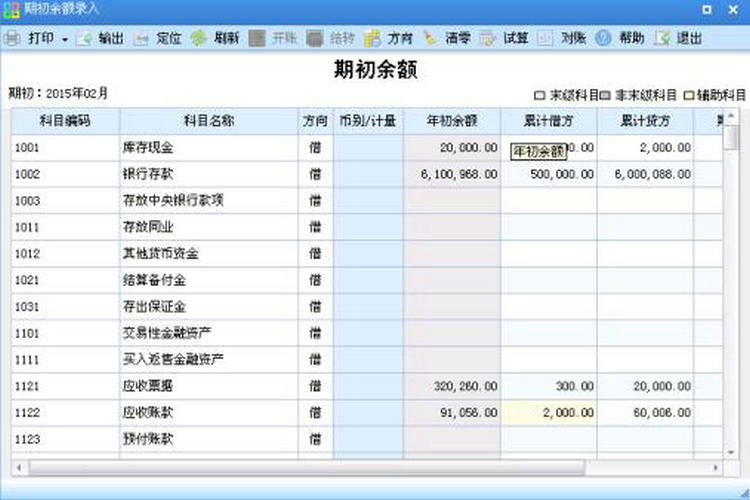Click the 科目编码 column header
The height and width of the screenshot is (500, 750).
click(x=65, y=121)
